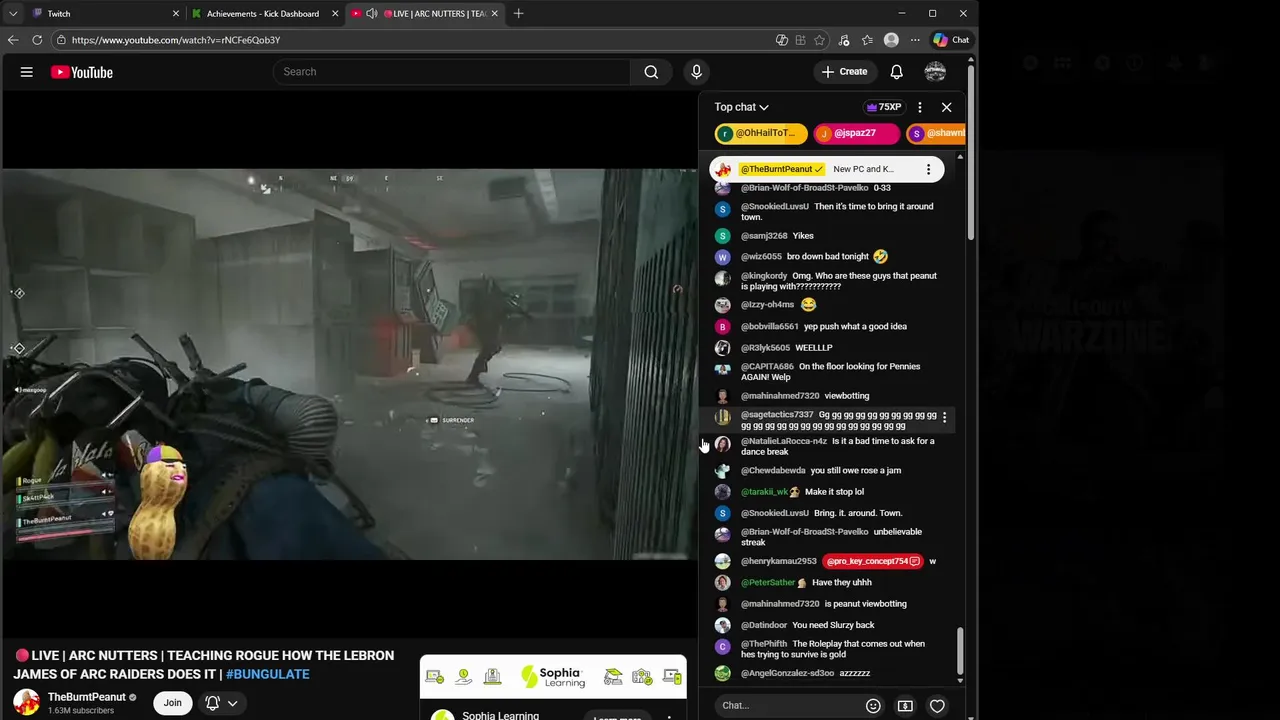Screen dimensions: 1280x720
Task: Switch to Achievements - Kick Dashboard tab
Action: [x=265, y=13]
